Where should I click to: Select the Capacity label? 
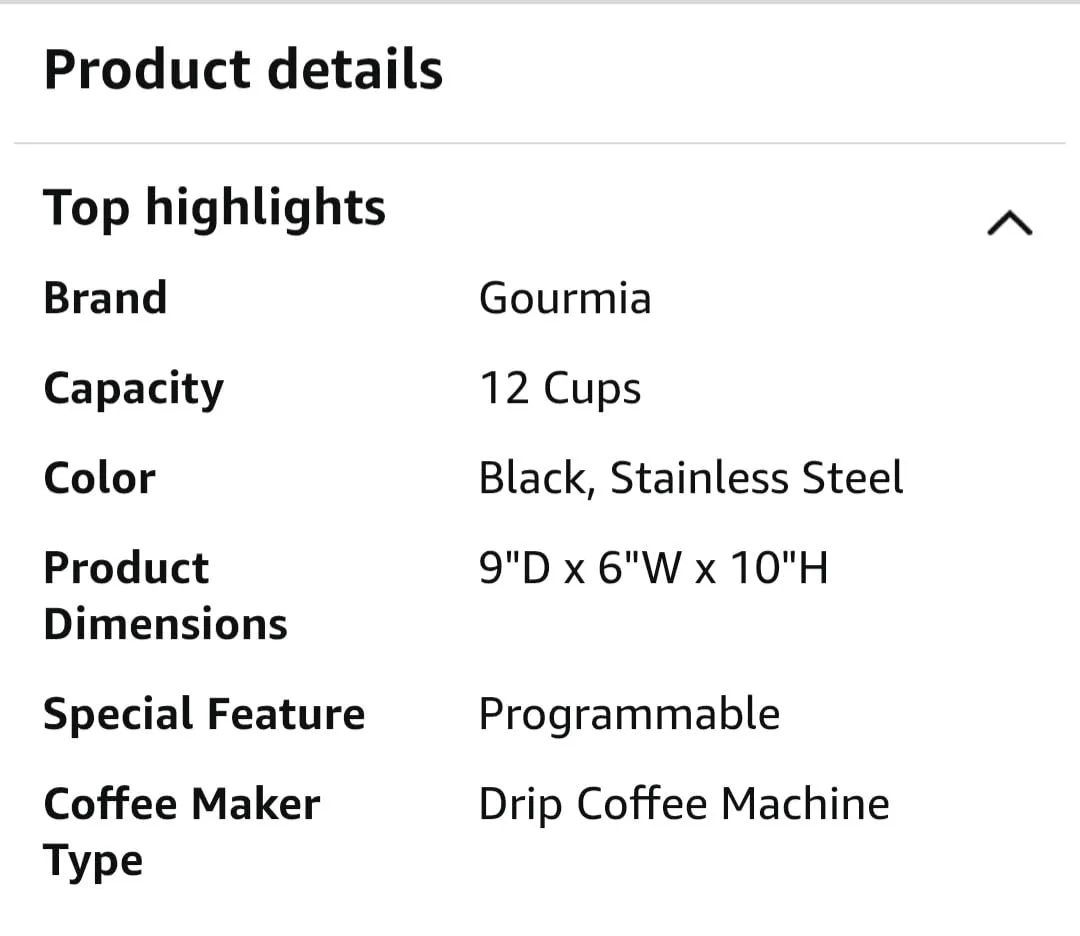(134, 389)
